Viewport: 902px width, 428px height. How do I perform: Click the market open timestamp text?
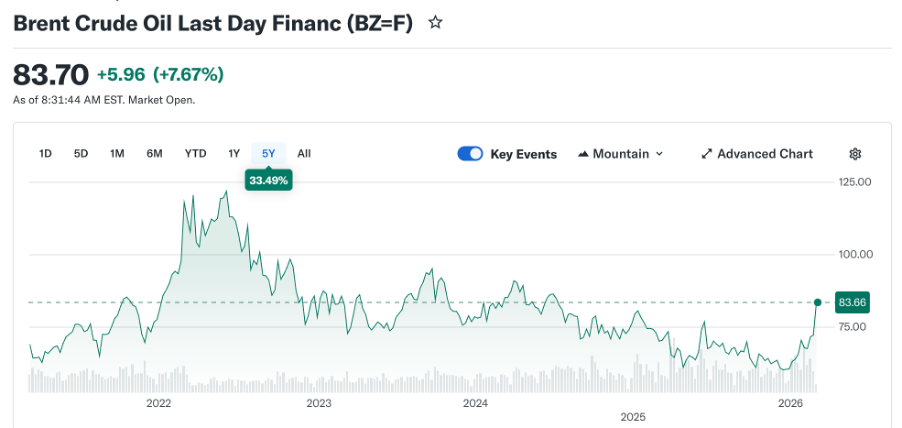coord(104,100)
